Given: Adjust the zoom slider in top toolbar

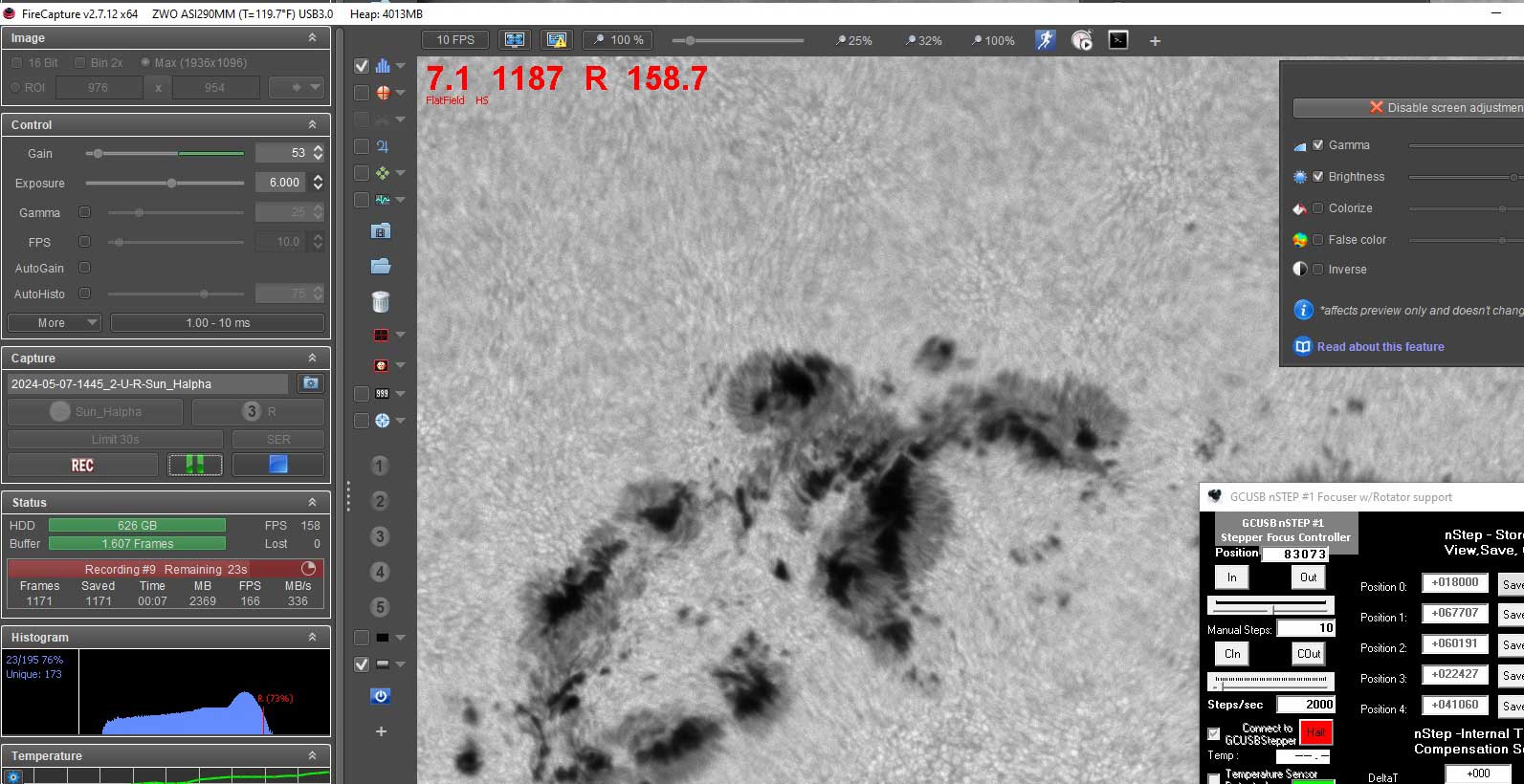Looking at the screenshot, I should point(738,40).
